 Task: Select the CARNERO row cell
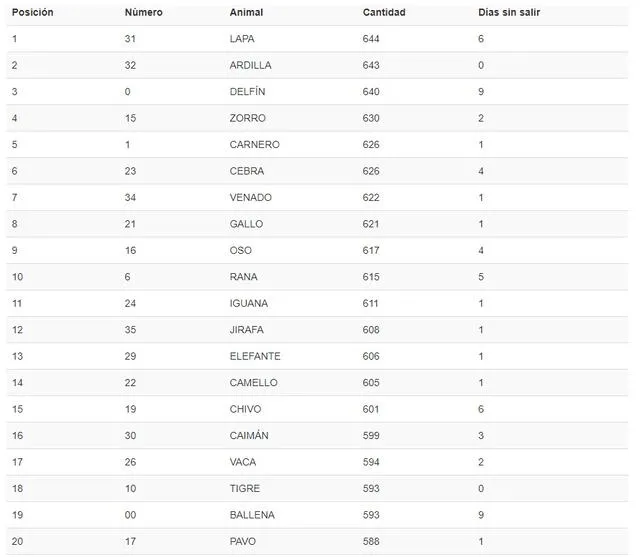255,144
